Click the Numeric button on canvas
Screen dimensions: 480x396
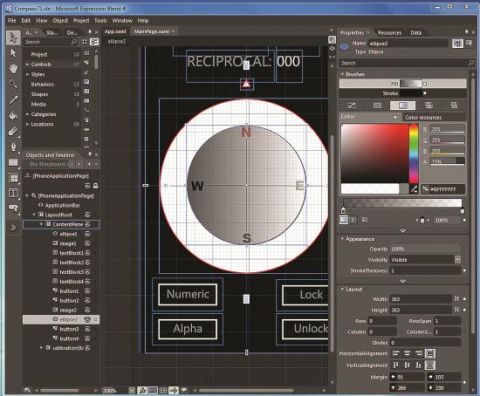point(188,294)
